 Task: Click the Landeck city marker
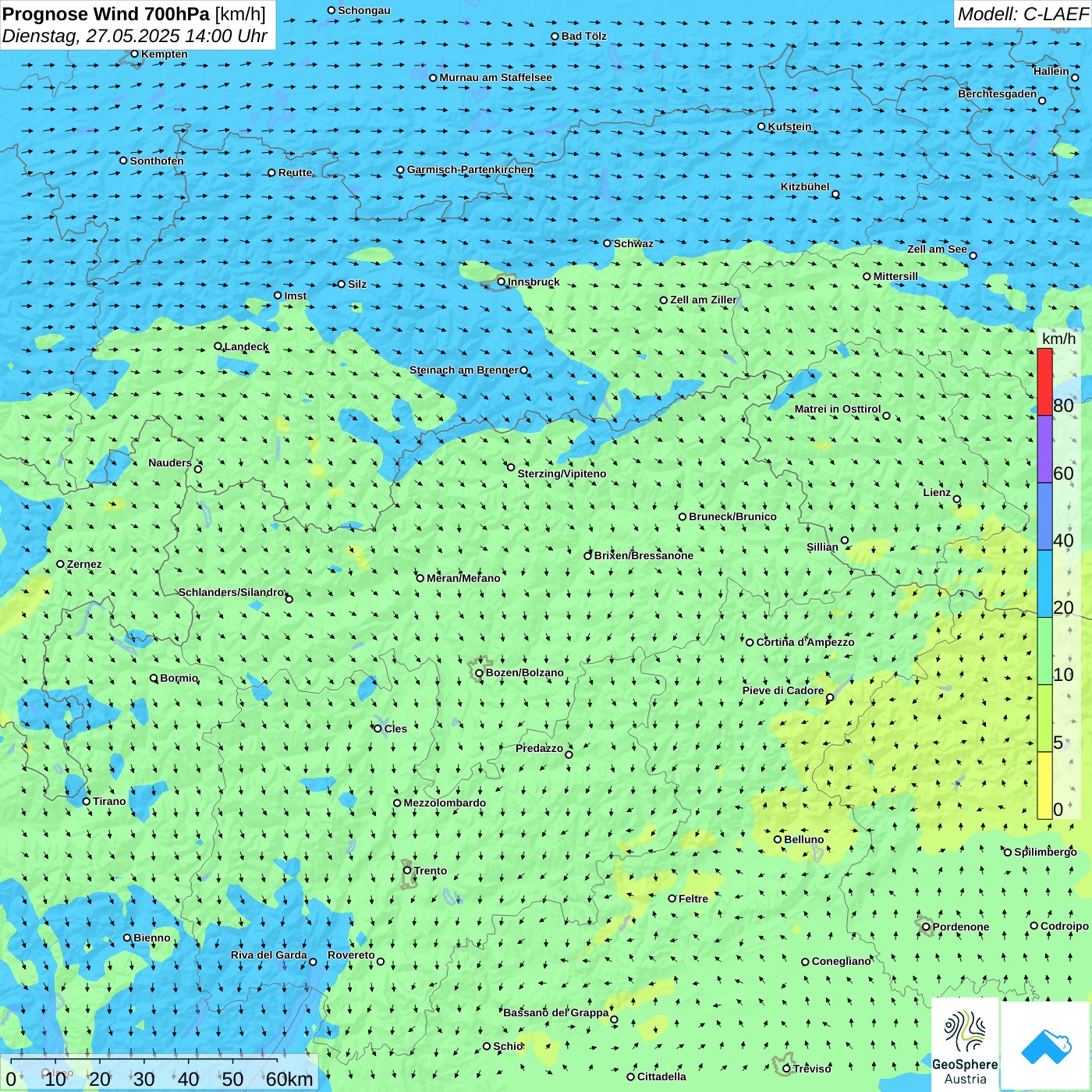(218, 346)
